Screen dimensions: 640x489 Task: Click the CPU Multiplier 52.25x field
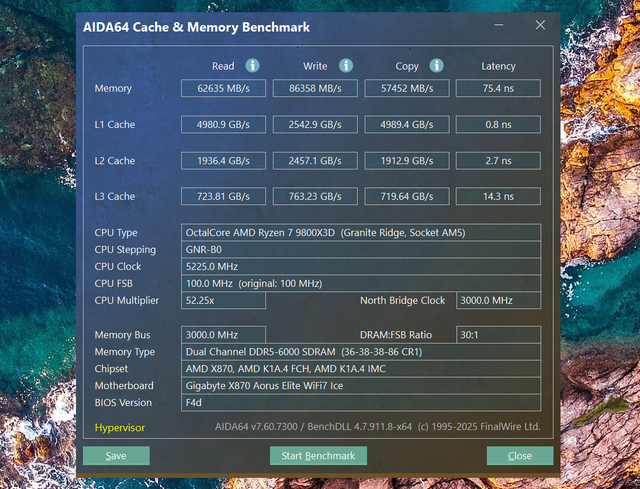223,300
